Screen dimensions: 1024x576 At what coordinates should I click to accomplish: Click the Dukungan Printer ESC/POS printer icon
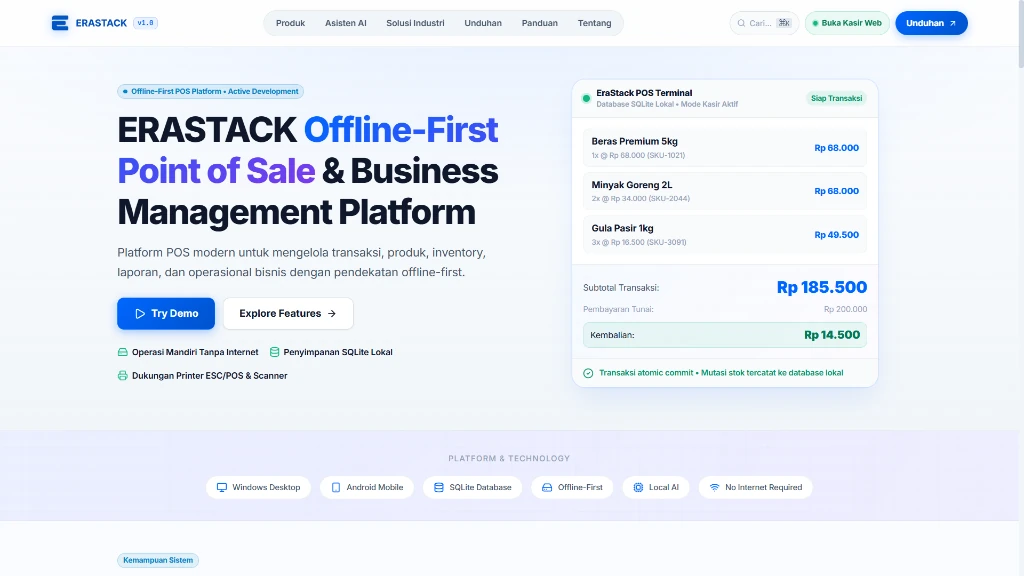(122, 376)
